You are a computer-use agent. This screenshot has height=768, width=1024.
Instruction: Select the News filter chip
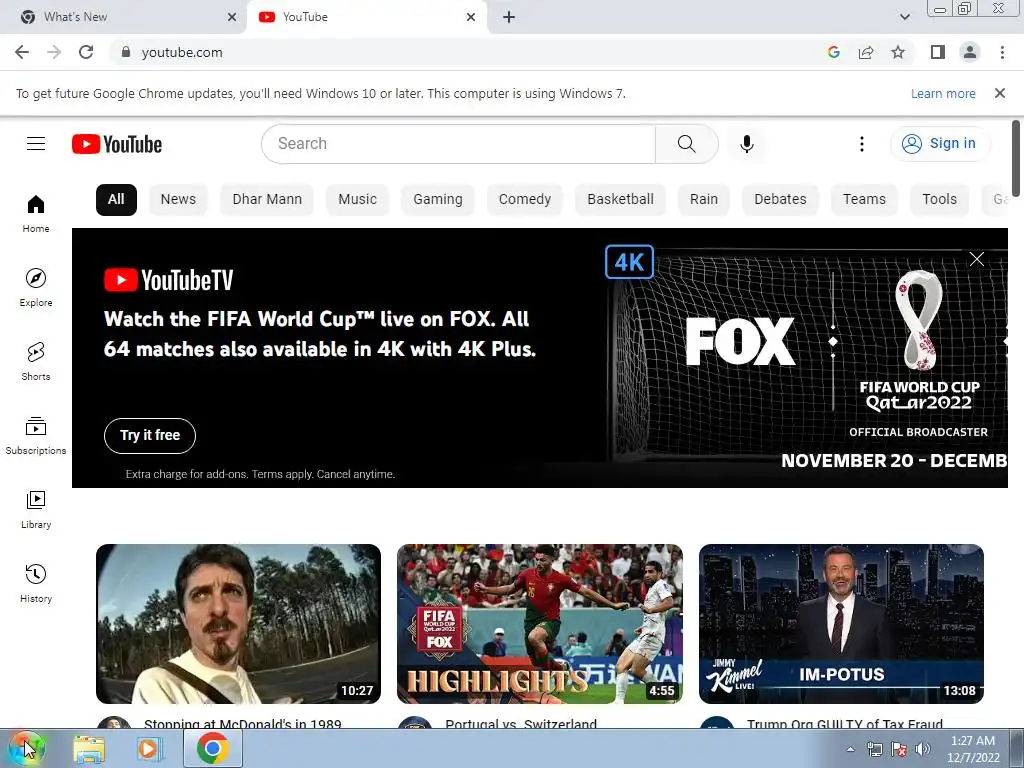click(x=178, y=200)
